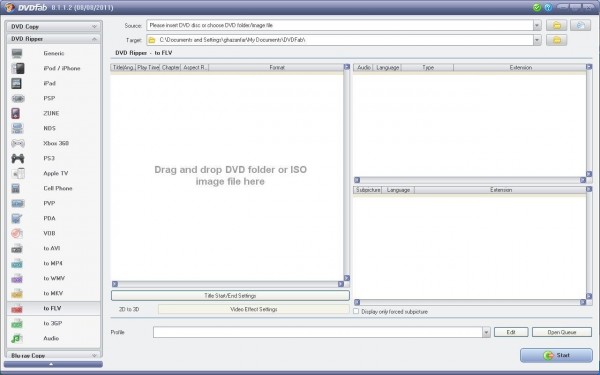
Task: Click title list scroll down arrow
Action: pyautogui.click(x=347, y=278)
